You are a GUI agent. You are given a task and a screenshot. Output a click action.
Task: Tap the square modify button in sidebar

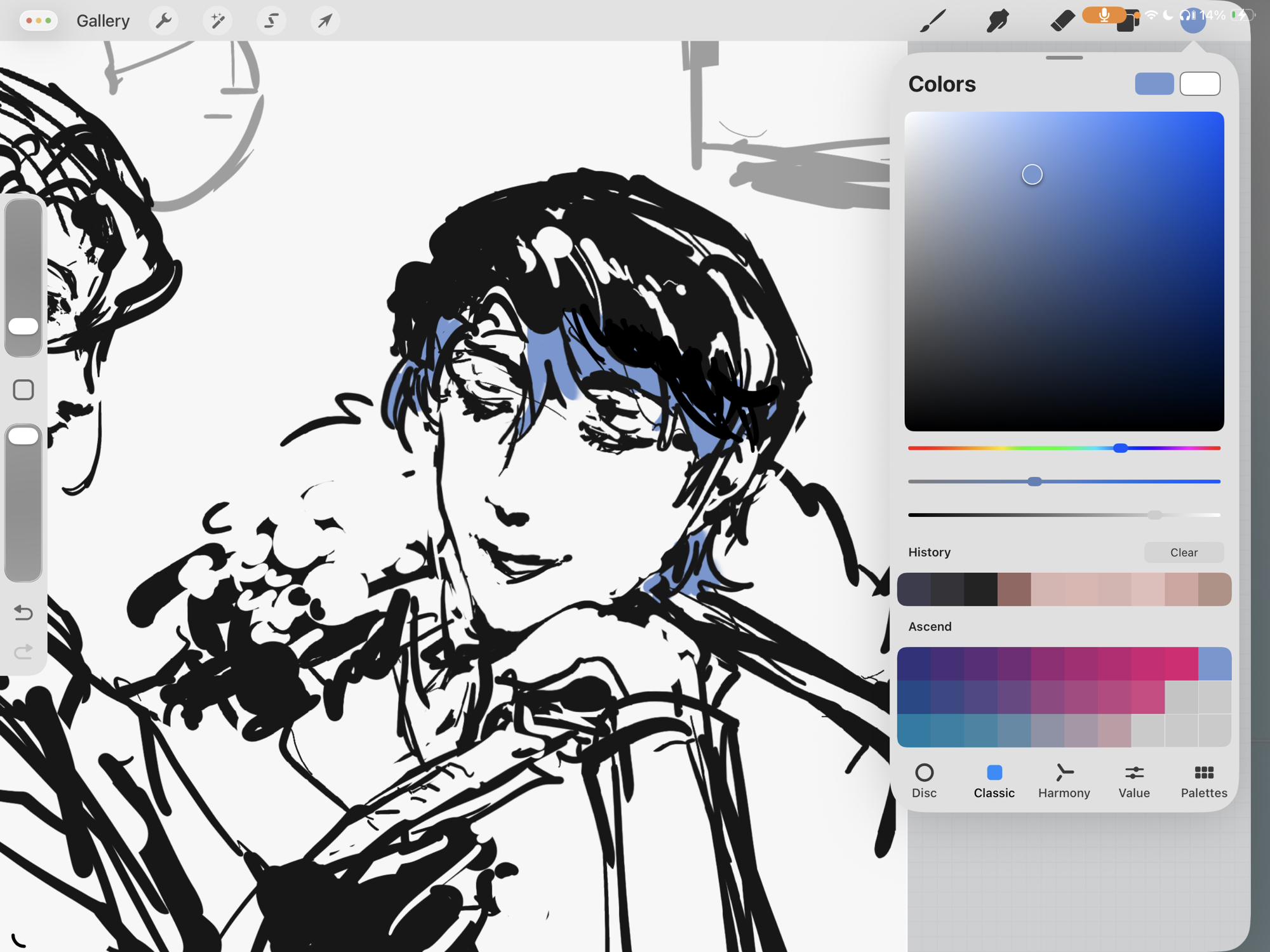pos(23,390)
